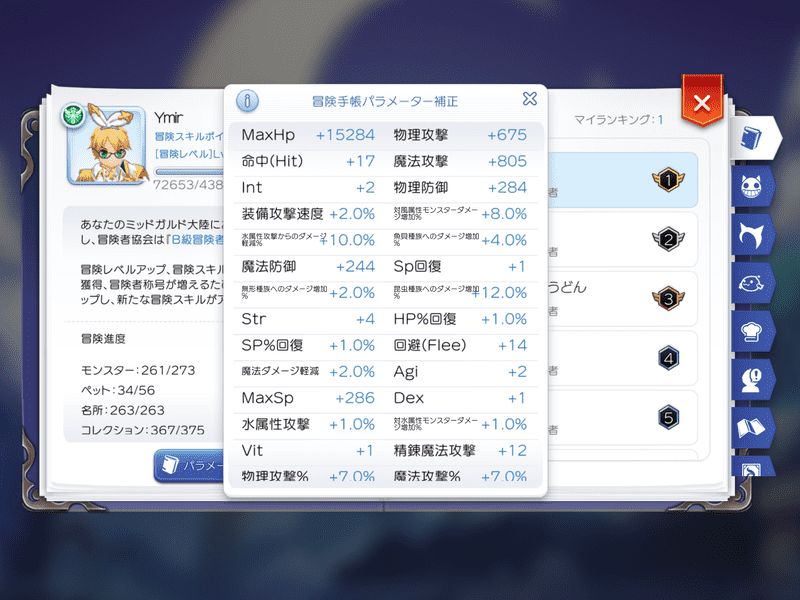Click the Vit +1 entry
Viewport: 800px width, 600px height.
pos(308,451)
